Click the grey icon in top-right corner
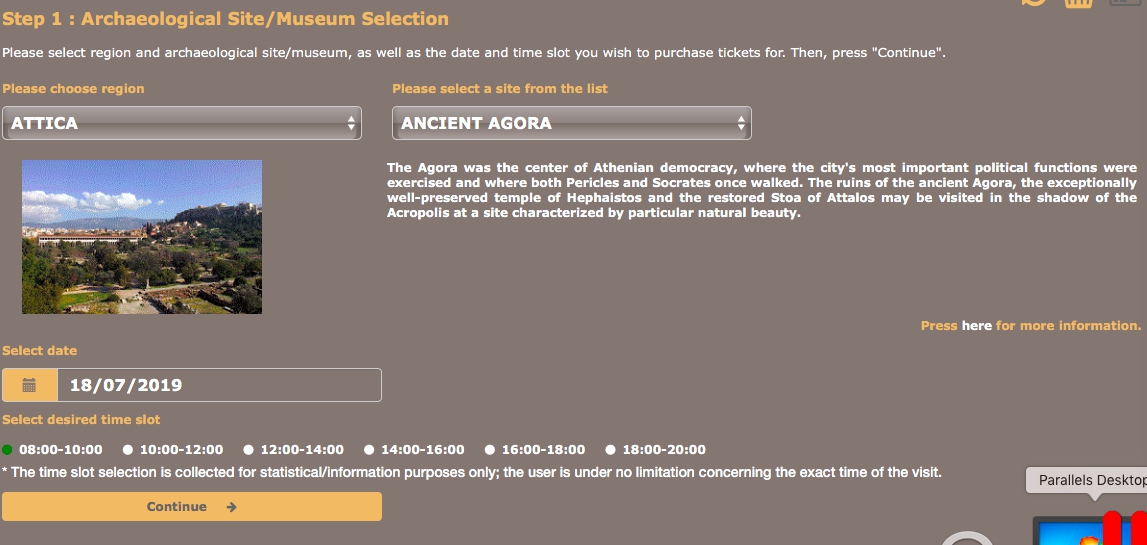This screenshot has width=1147, height=545. tap(1127, 4)
